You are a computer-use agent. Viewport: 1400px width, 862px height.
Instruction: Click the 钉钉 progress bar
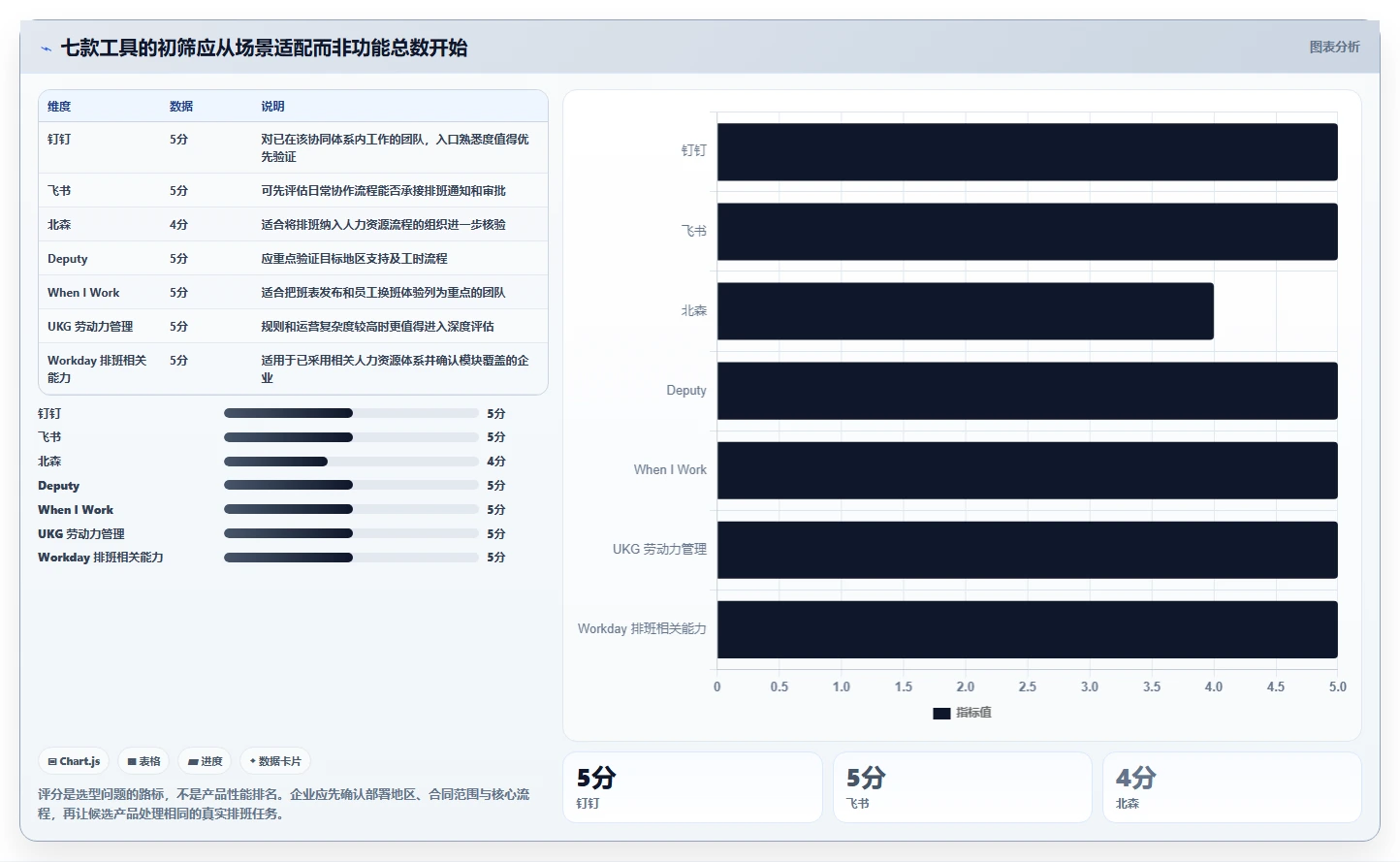(351, 413)
